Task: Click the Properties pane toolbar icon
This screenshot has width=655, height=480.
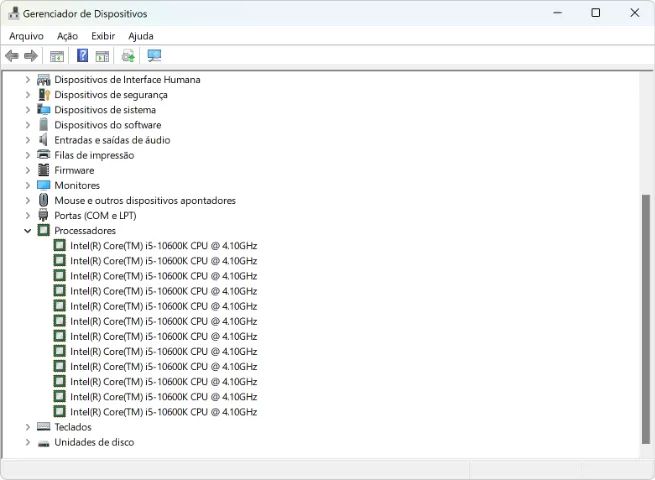Action: click(102, 56)
